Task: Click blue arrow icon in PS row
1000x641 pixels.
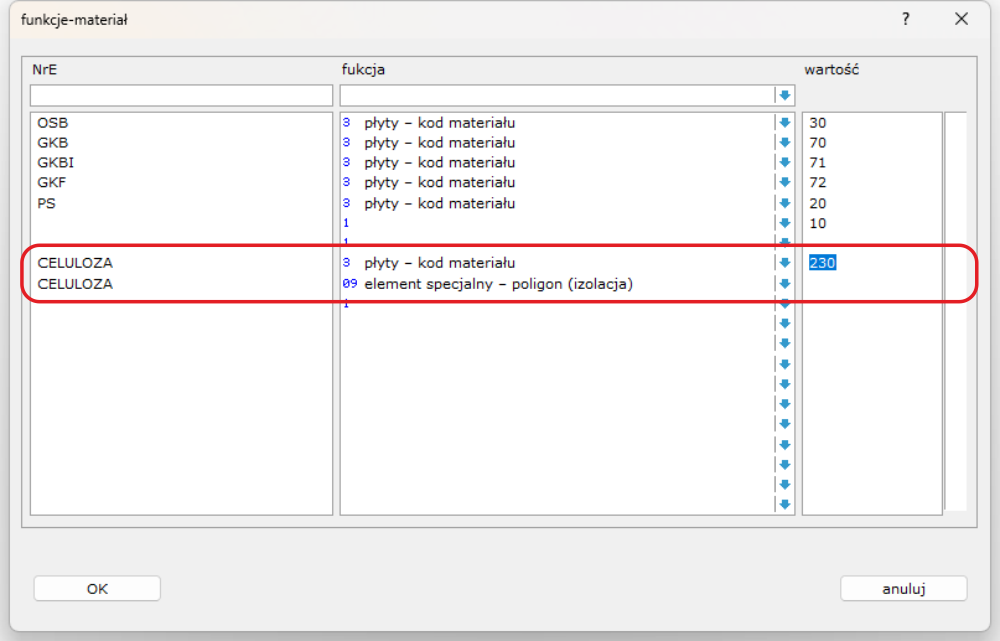Action: [x=785, y=203]
